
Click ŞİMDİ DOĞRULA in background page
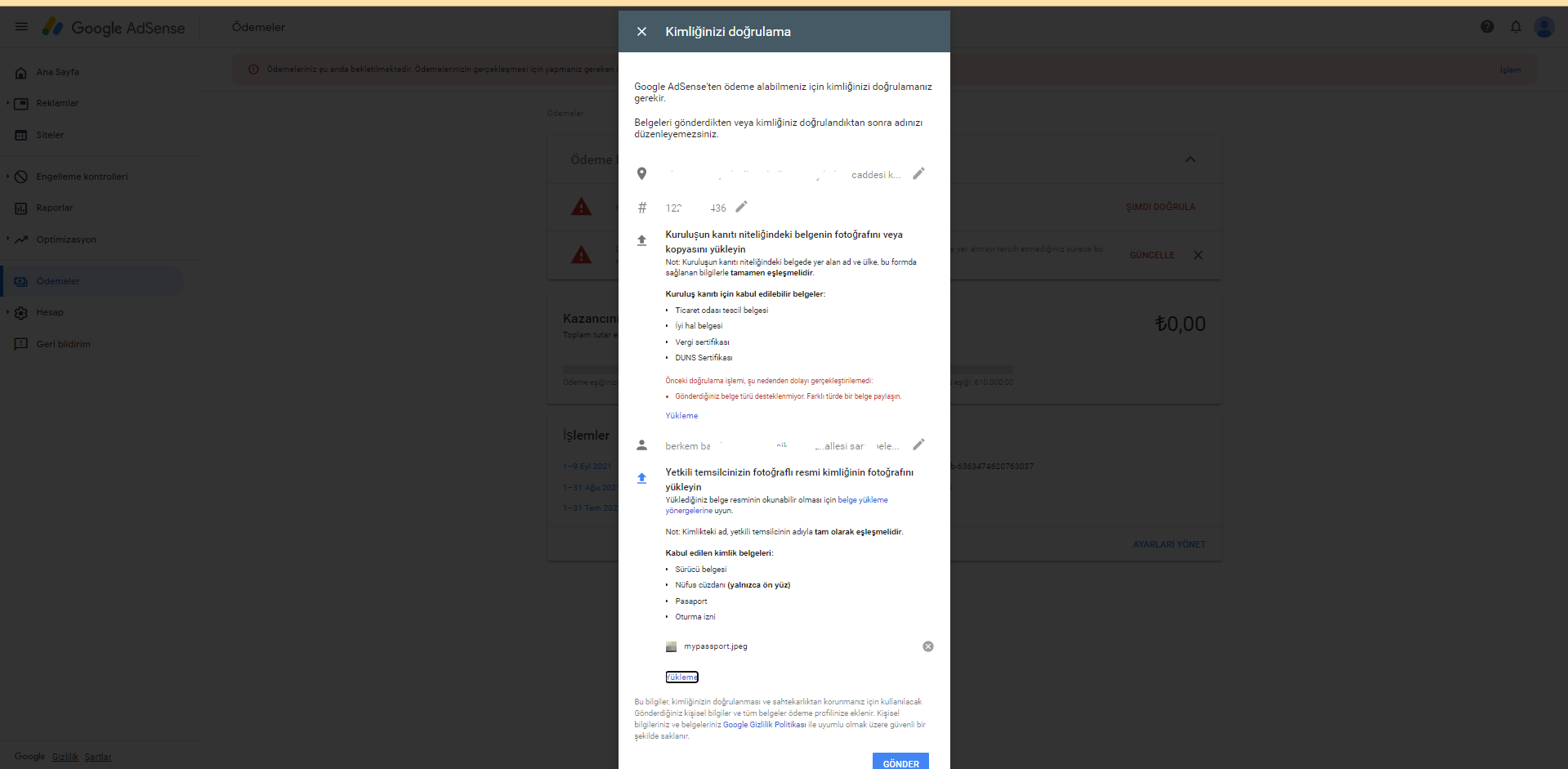click(x=1160, y=208)
